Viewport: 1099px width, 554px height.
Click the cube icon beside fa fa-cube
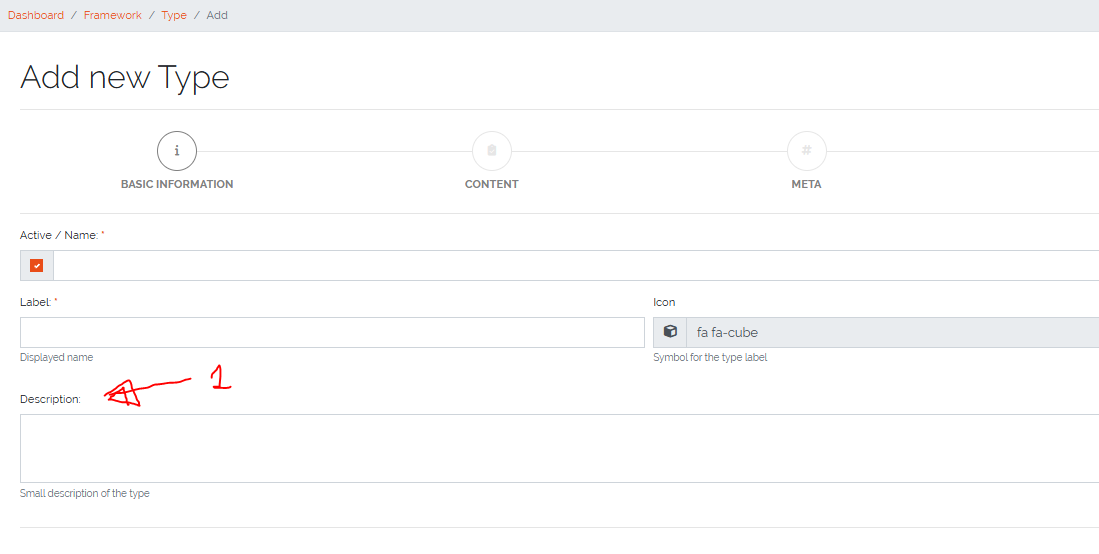pyautogui.click(x=670, y=332)
